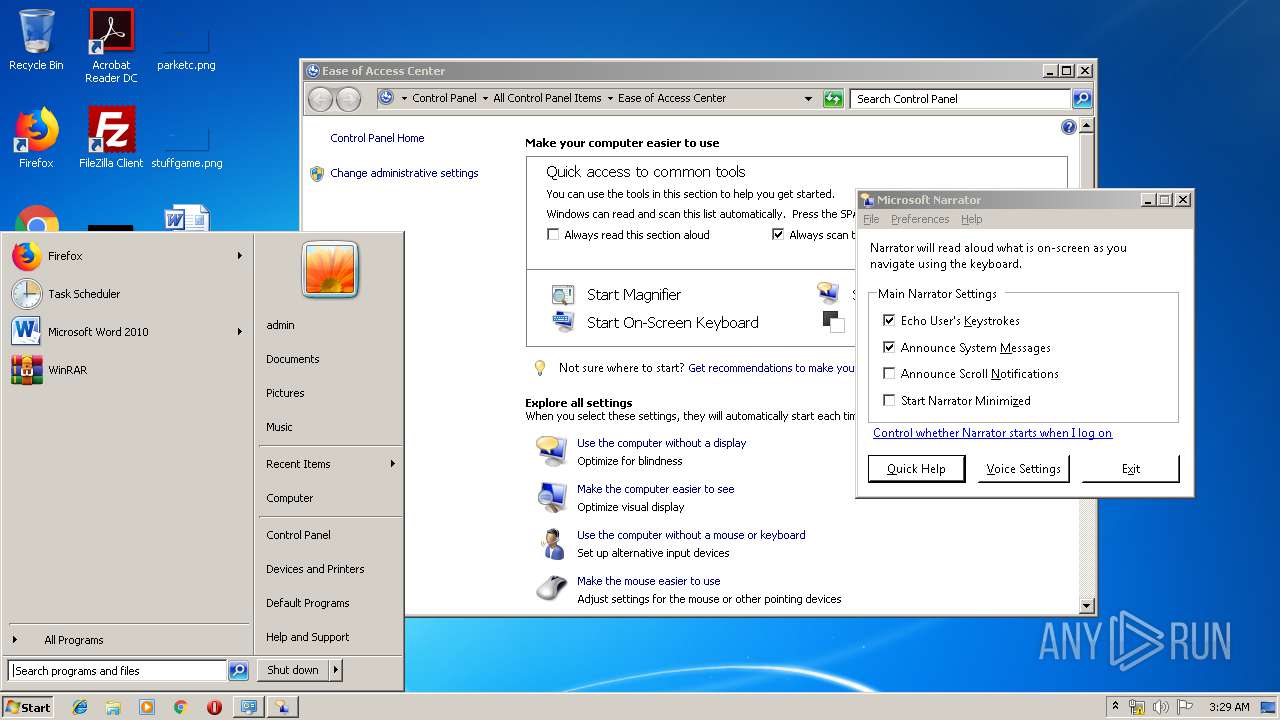The image size is (1280, 720).
Task: Click the Search Control Panel magnifier button
Action: [x=1081, y=98]
